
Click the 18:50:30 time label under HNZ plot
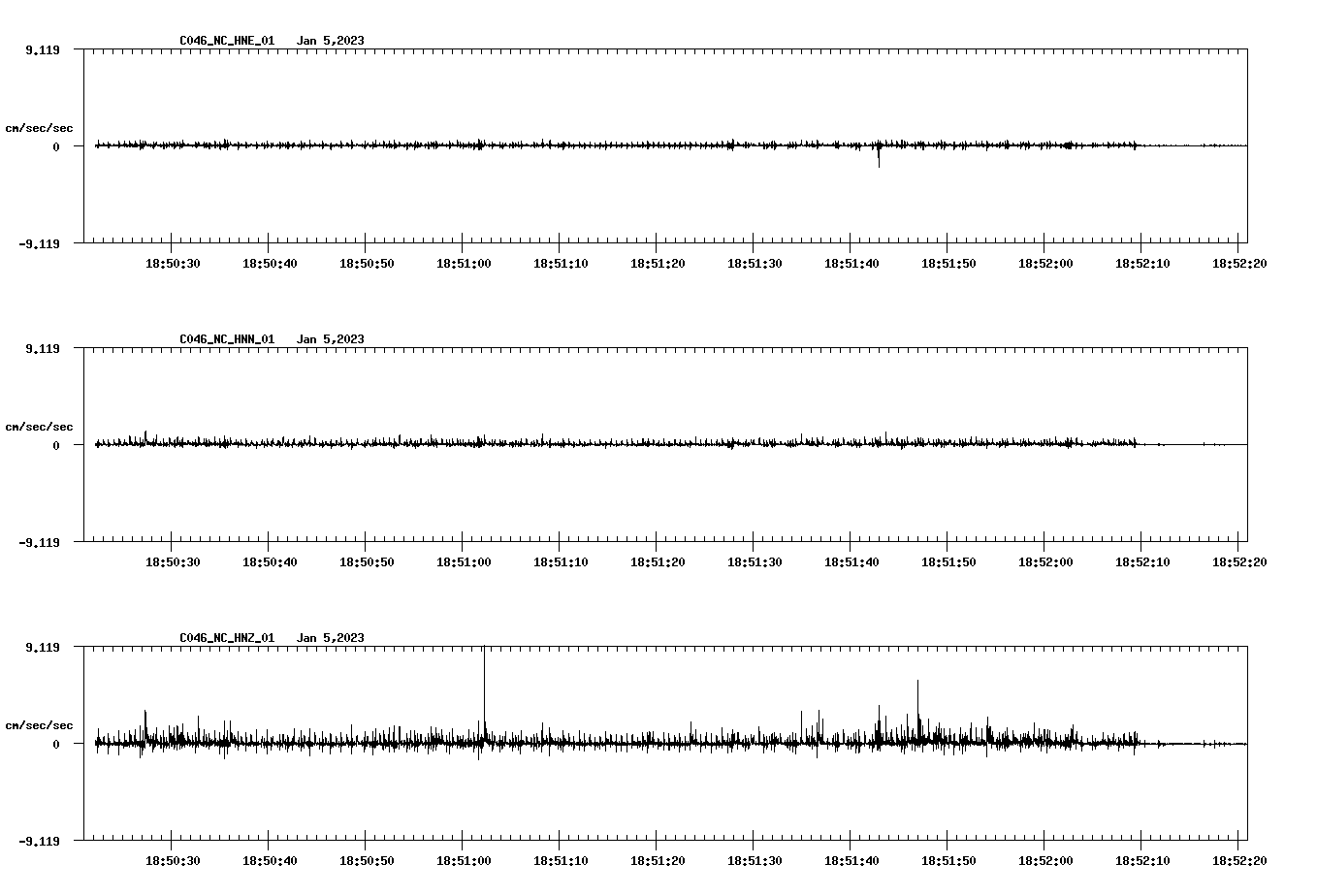click(173, 860)
